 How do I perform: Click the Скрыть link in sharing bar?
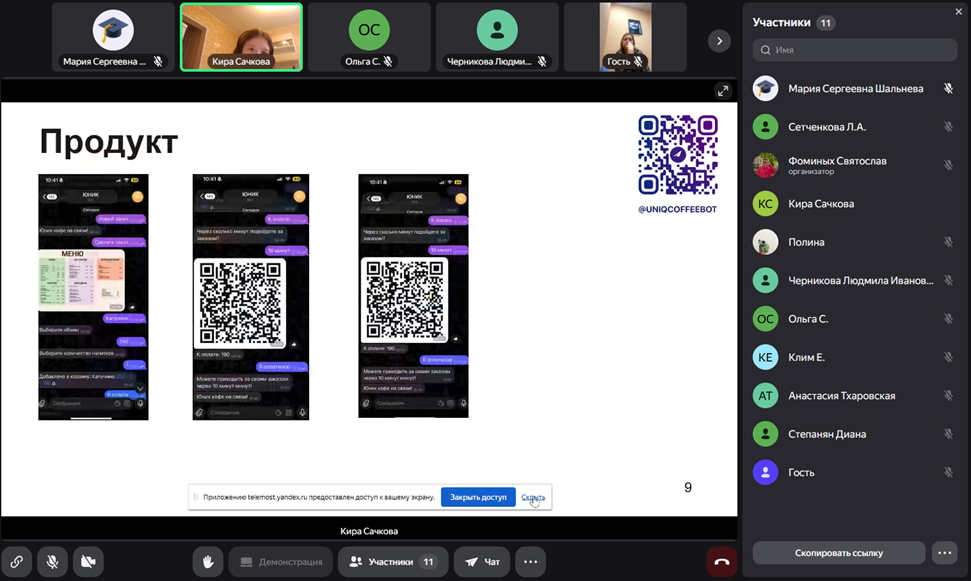pos(533,497)
